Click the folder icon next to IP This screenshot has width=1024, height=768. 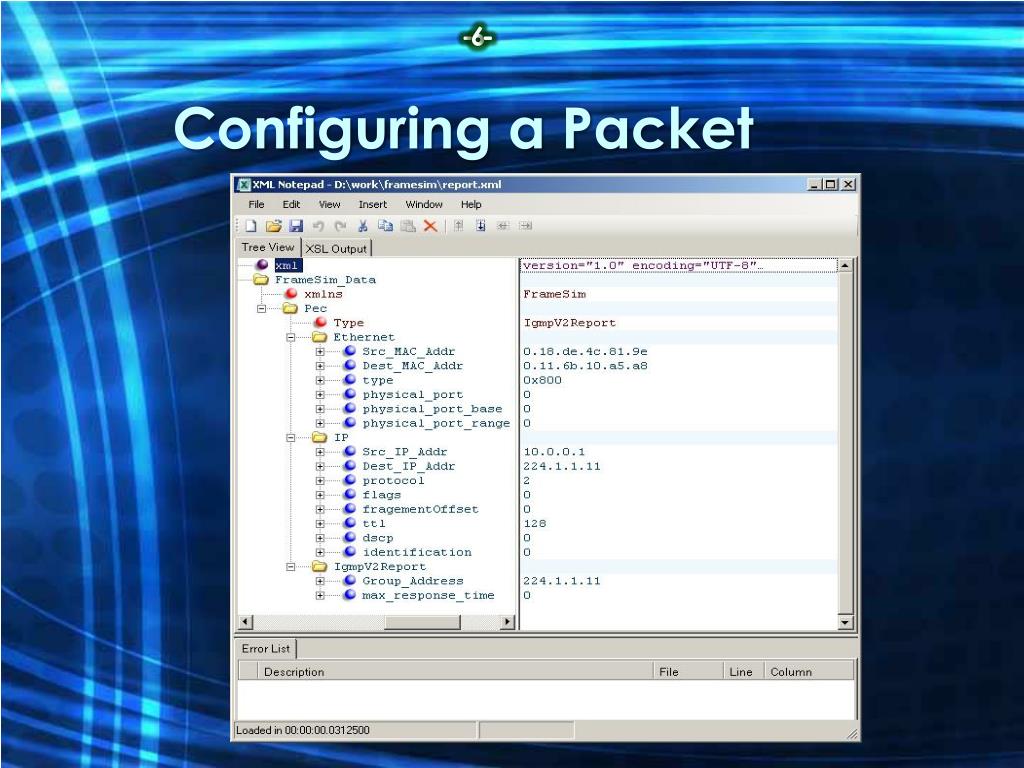pyautogui.click(x=319, y=438)
